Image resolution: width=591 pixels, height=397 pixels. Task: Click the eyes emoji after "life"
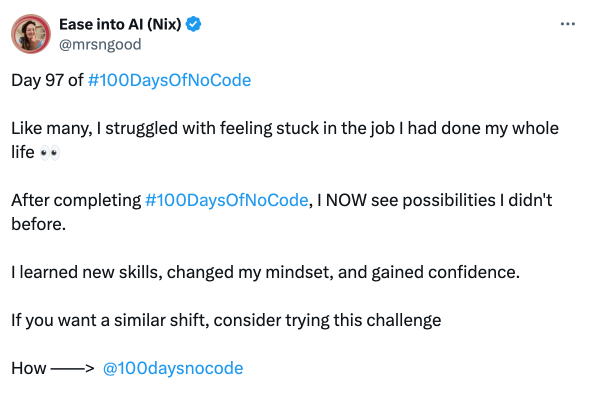(50, 153)
